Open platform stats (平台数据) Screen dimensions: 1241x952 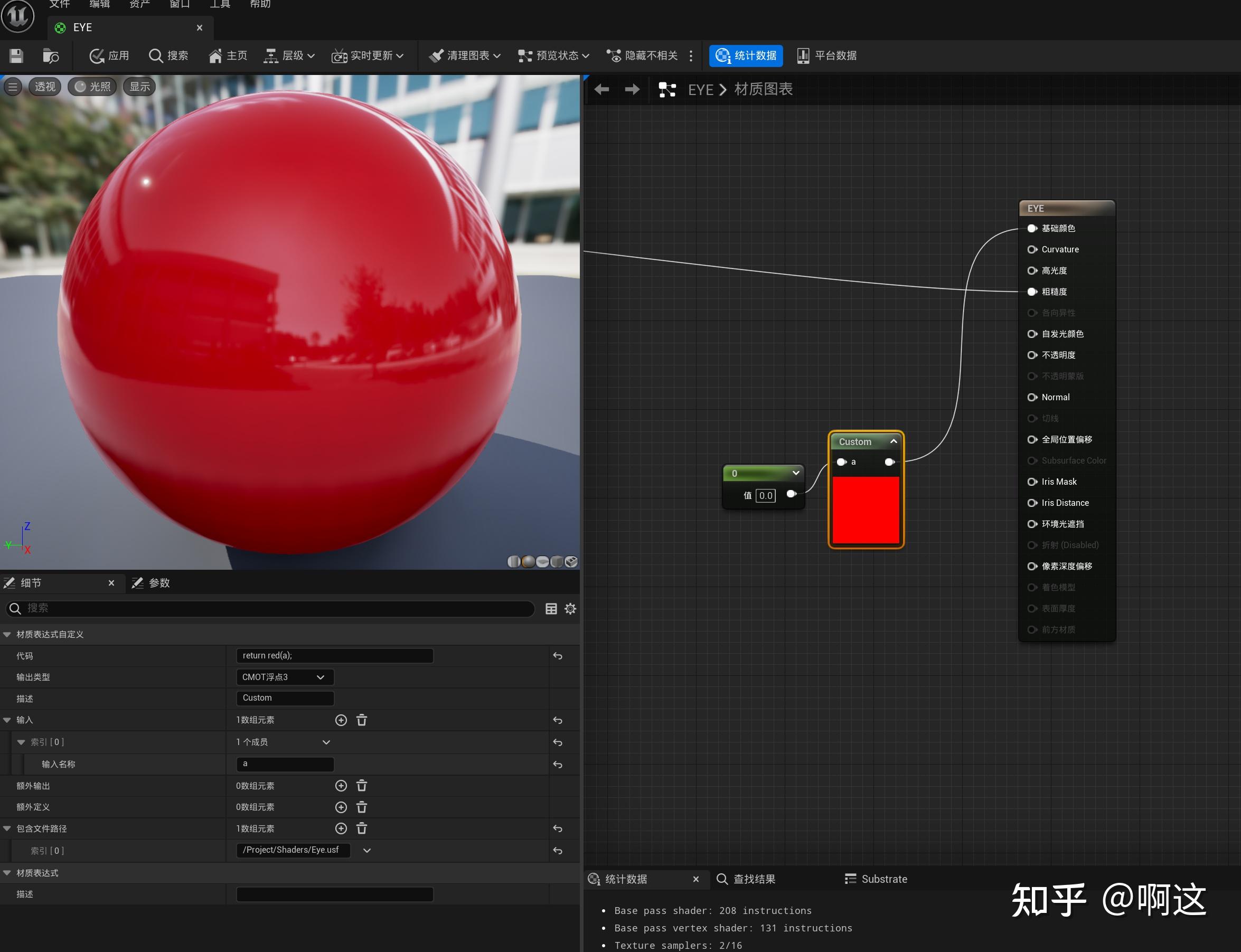826,55
